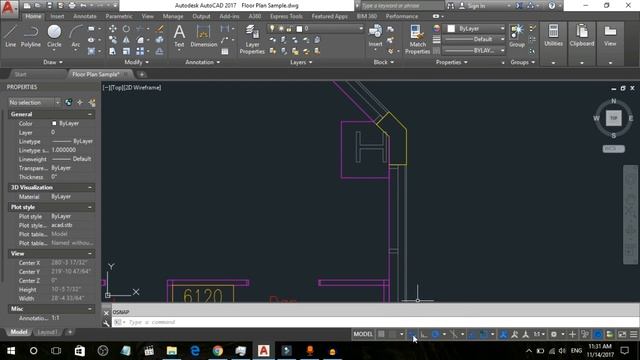Expand the Block panel dropdown
This screenshot has width=640, height=360.
tap(384, 62)
